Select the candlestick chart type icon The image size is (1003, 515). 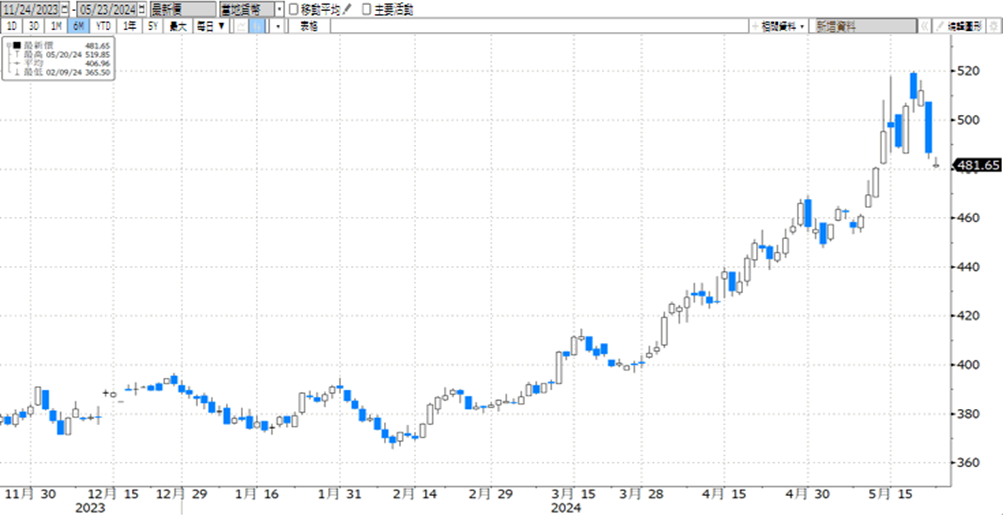tap(257, 26)
